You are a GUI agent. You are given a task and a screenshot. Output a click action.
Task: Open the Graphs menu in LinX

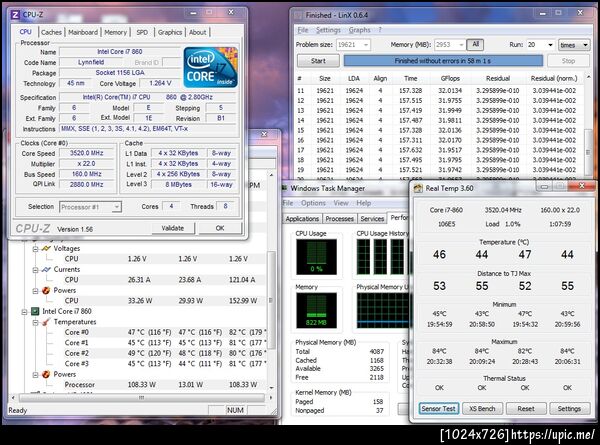[359, 30]
